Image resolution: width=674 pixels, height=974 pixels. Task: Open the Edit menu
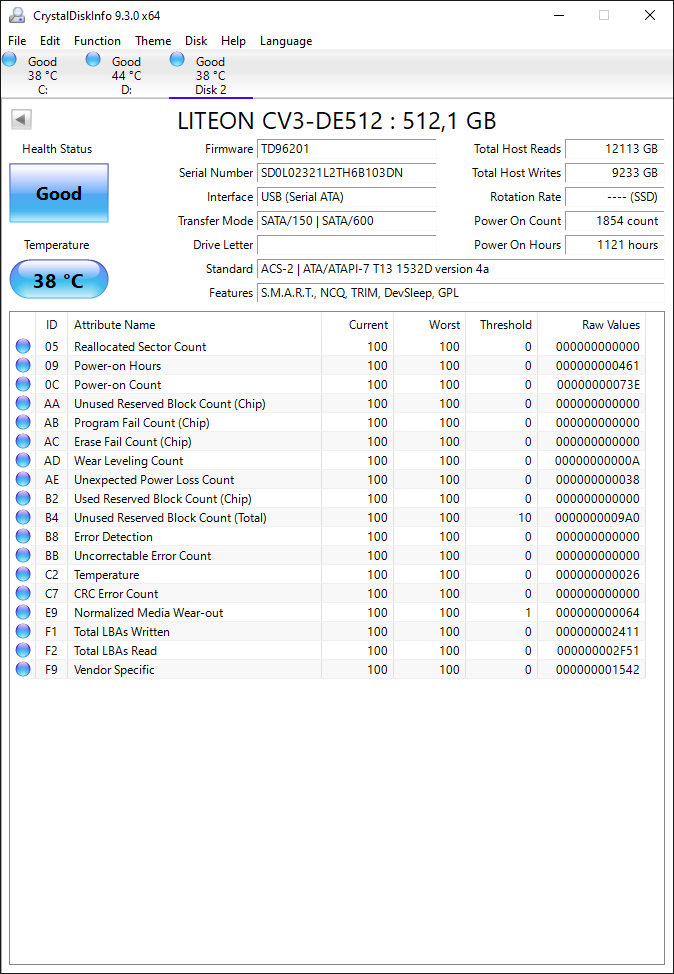(x=50, y=41)
